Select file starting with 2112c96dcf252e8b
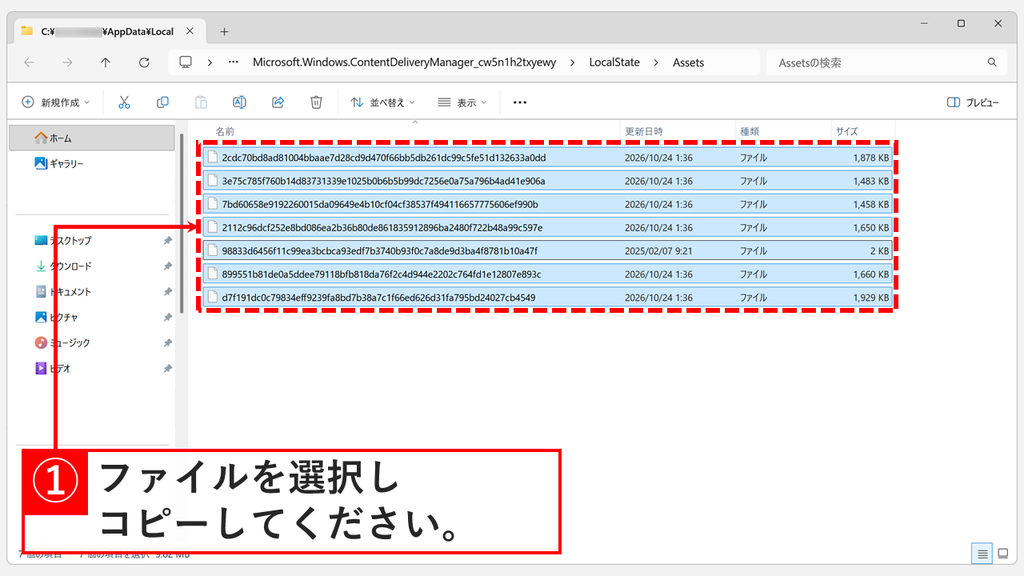 click(547, 227)
